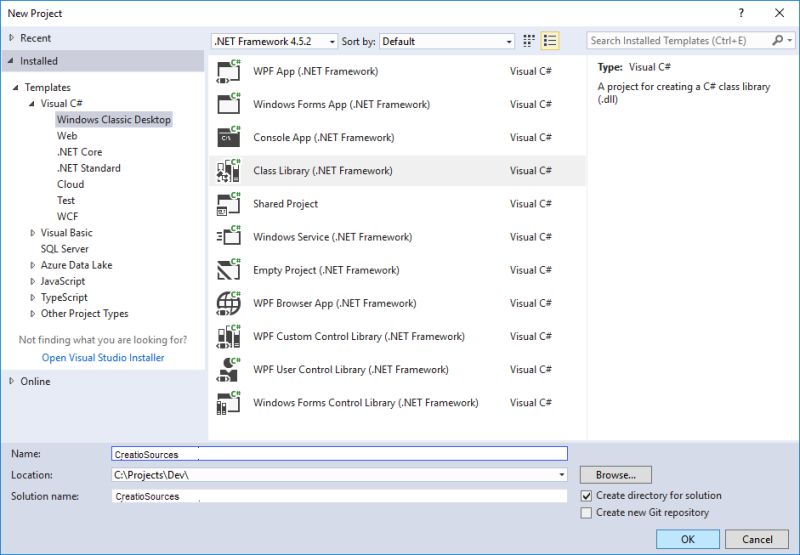The width and height of the screenshot is (800, 555).
Task: Select WPF Browser App template name
Action: 335,304
